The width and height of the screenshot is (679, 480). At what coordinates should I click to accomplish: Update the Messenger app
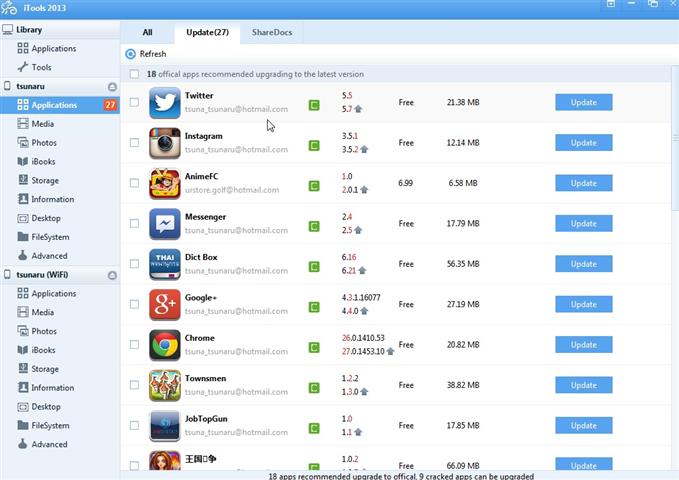coord(584,224)
